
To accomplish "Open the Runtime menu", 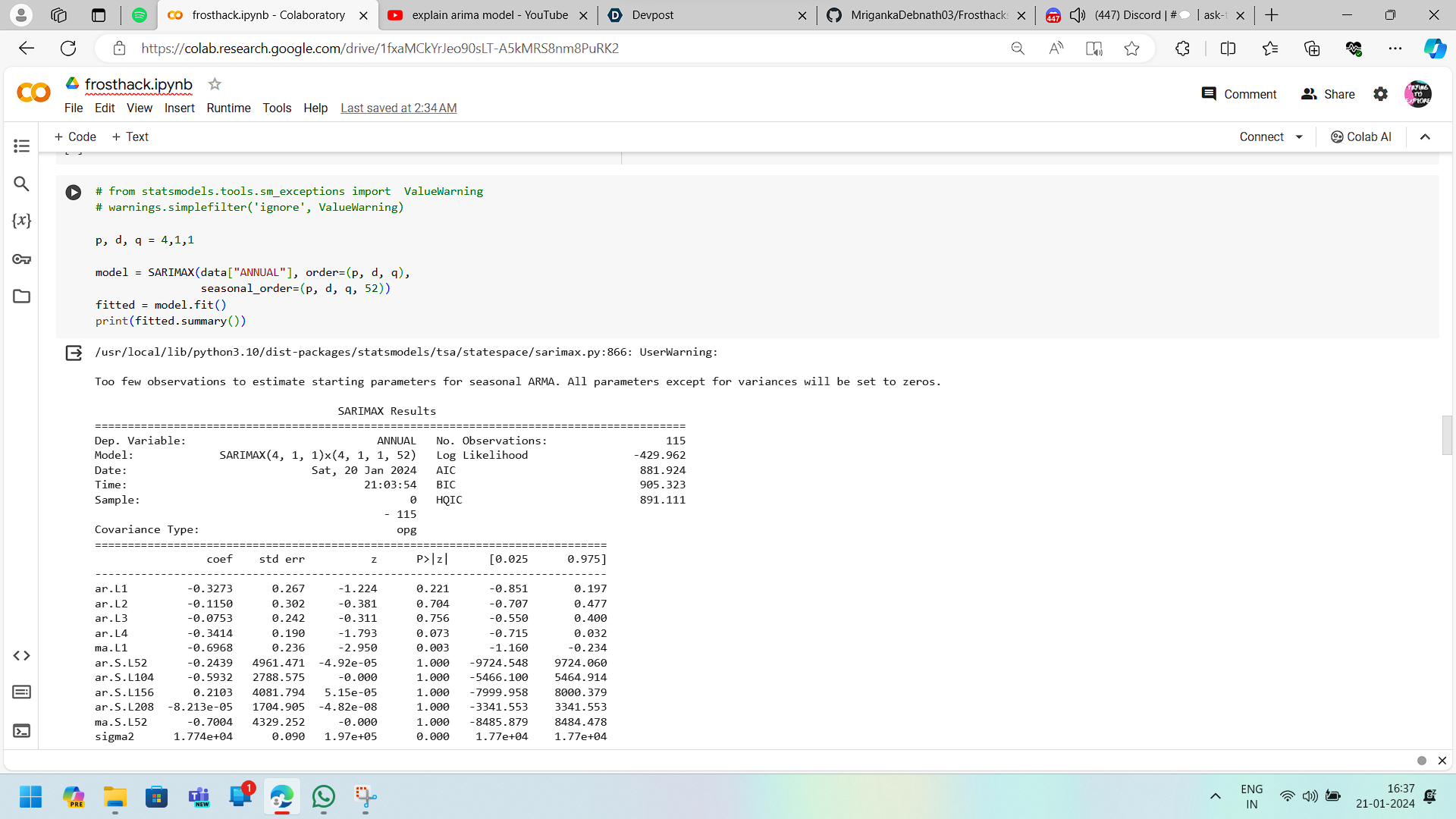I will [228, 108].
